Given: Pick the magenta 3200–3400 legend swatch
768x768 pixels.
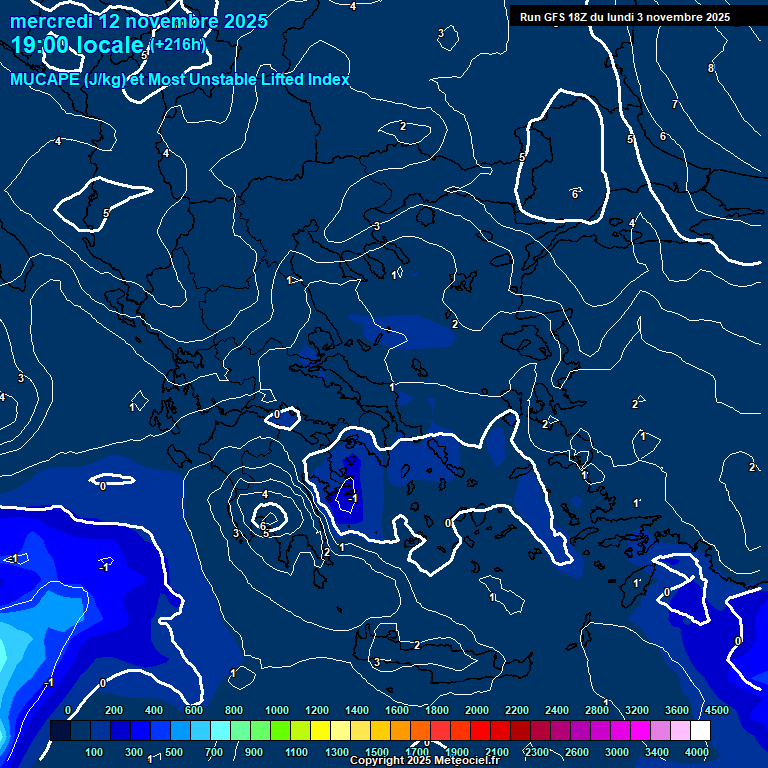Looking at the screenshot, I should click(x=640, y=730).
